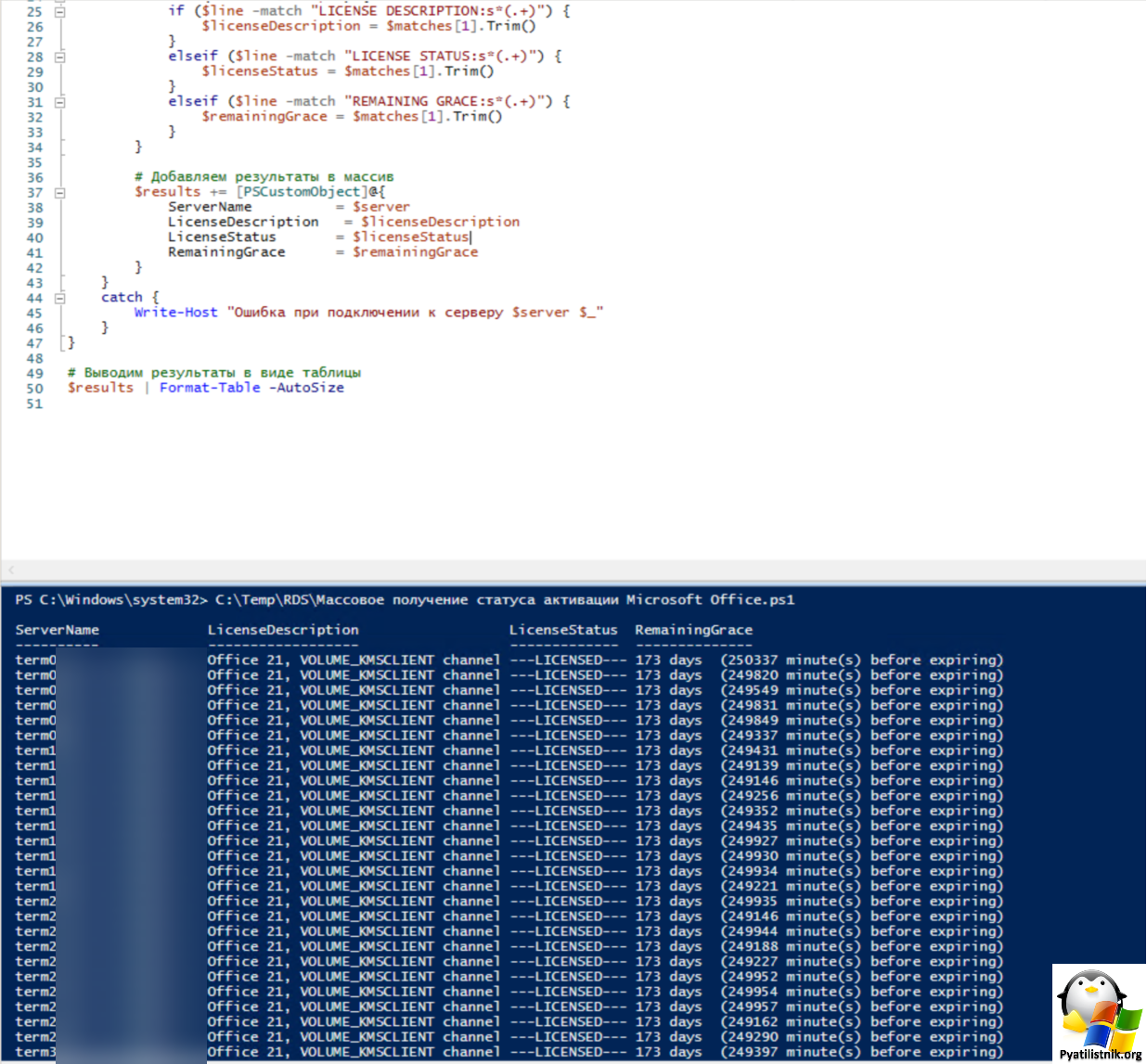Image resolution: width=1147 pixels, height=1064 pixels.
Task: Click the console row showing 249935 minute(s)
Action: [509, 901]
